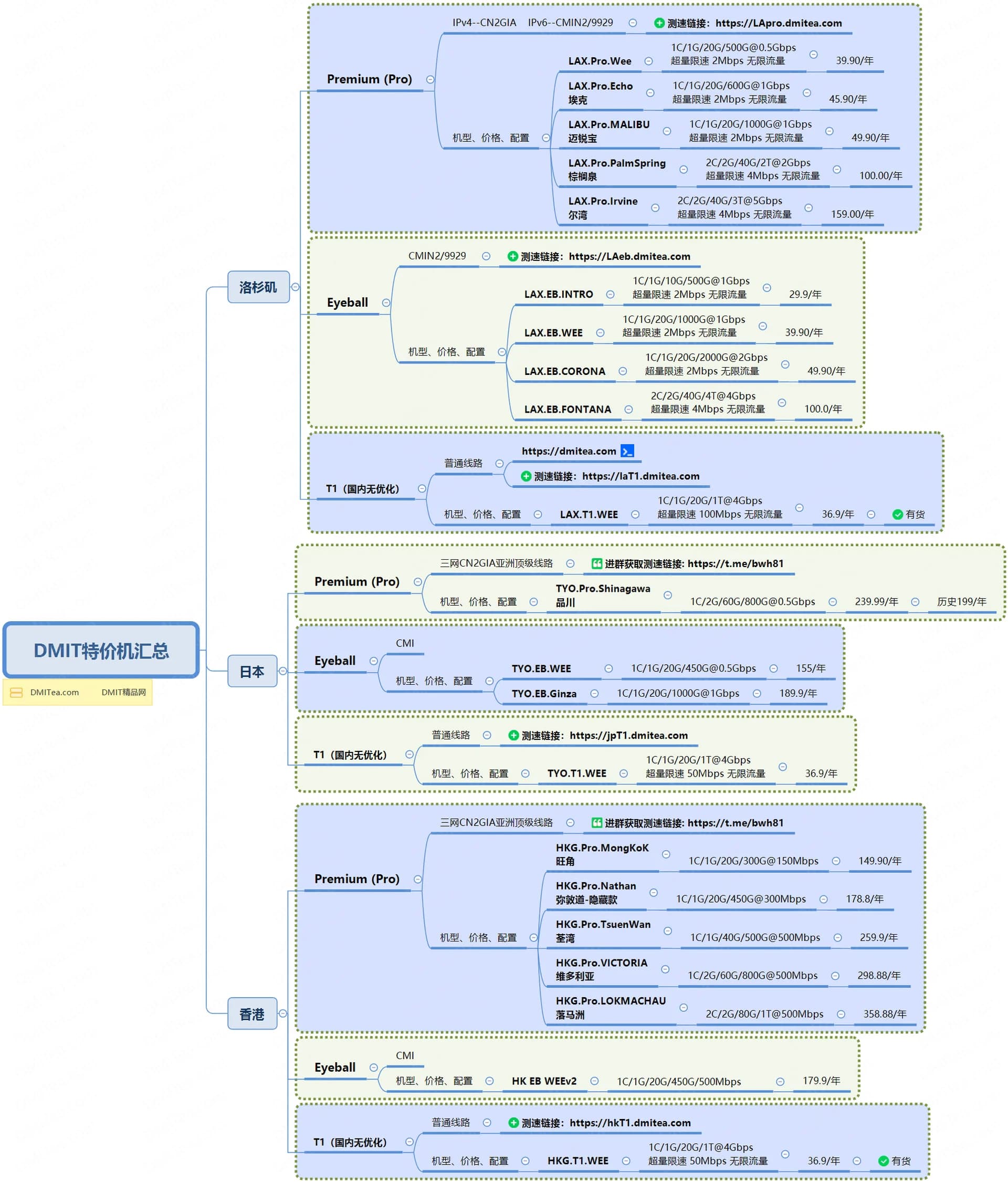Click yellow note icon beside DMITea.com label
Viewport: 1008px width, 1182px height.
click(x=17, y=693)
